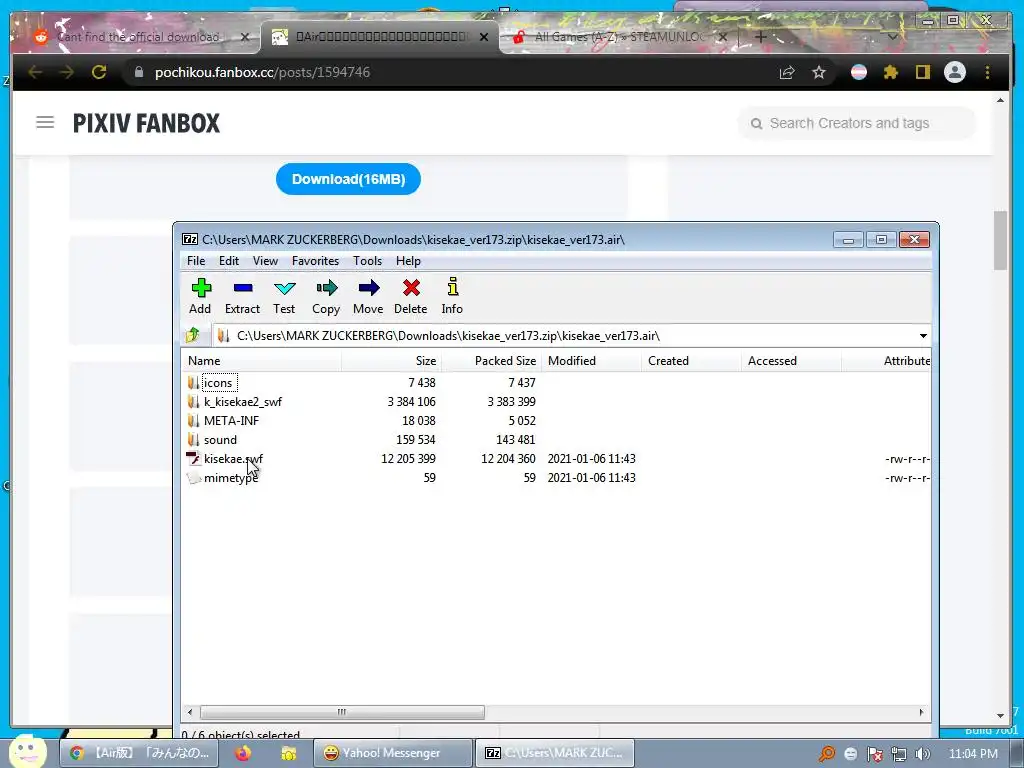This screenshot has width=1024, height=768.
Task: Click the browser back arrow
Action: click(x=35, y=72)
